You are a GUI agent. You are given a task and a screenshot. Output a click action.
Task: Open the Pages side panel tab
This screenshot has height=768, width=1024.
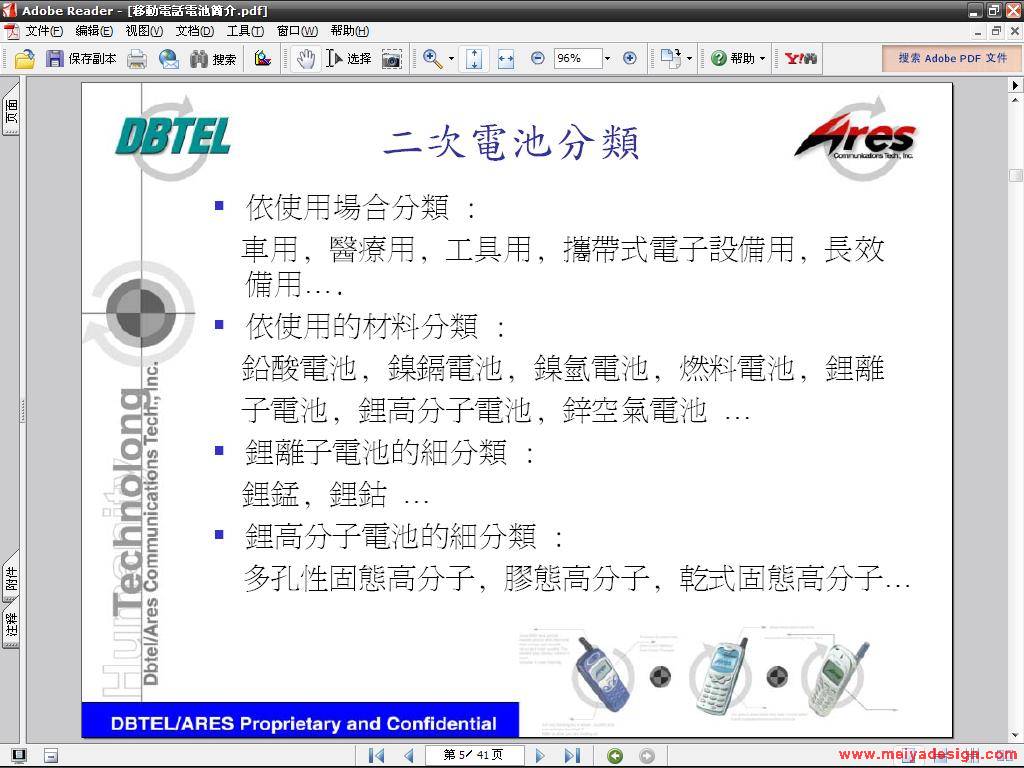pos(11,109)
